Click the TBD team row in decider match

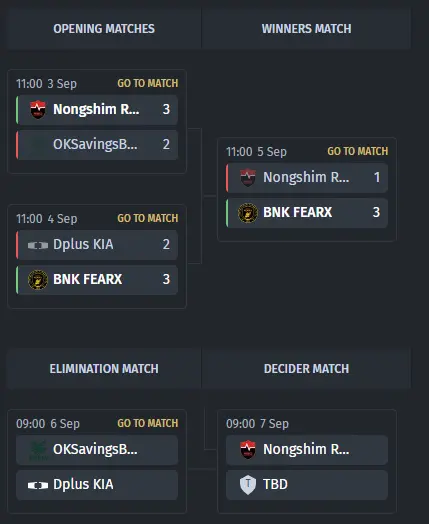click(x=307, y=485)
